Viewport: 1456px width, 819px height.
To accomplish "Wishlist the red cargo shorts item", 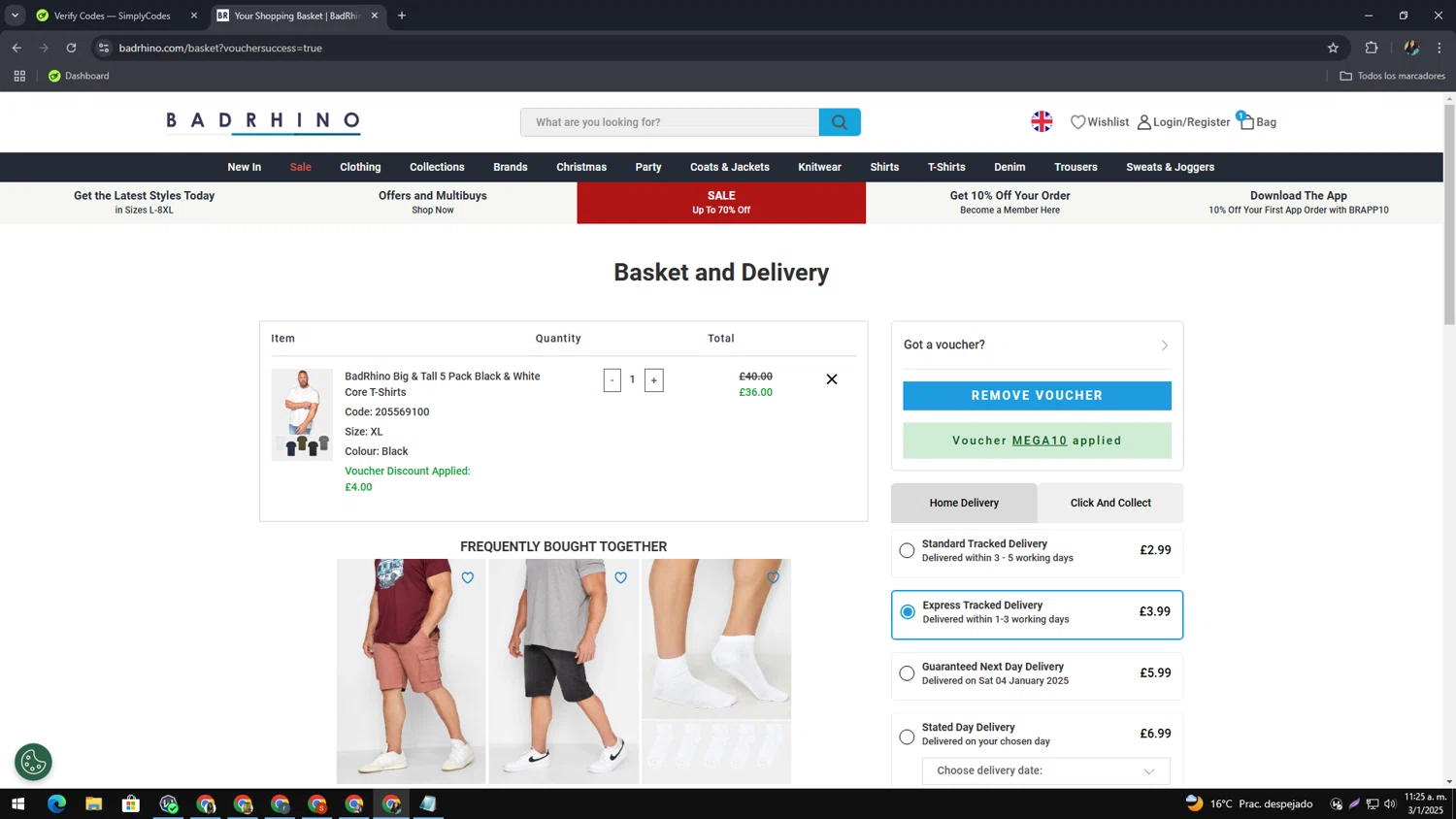I will [x=468, y=577].
